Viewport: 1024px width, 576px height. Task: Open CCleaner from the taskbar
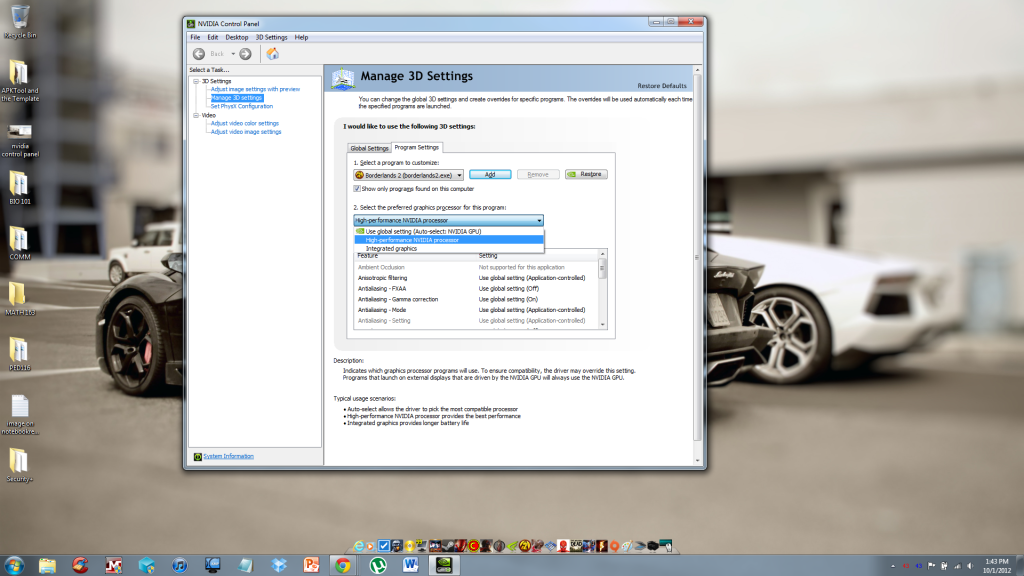(x=80, y=566)
